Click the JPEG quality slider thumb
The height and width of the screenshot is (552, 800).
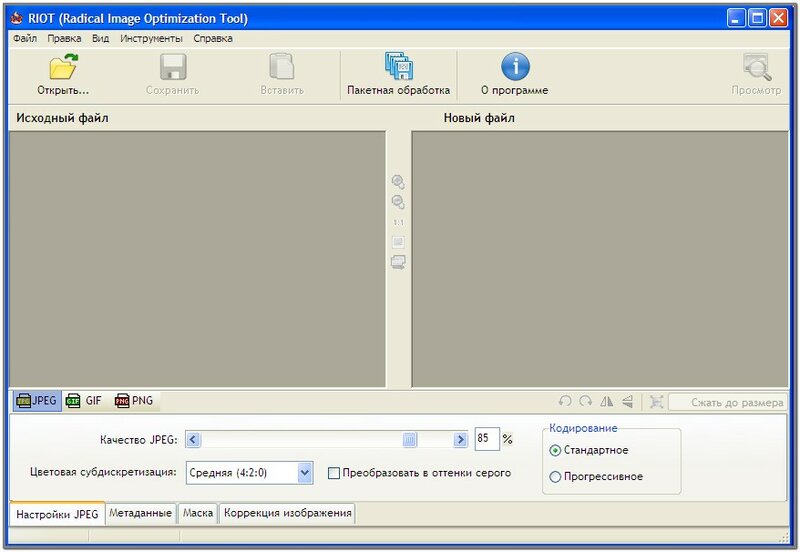[409, 439]
